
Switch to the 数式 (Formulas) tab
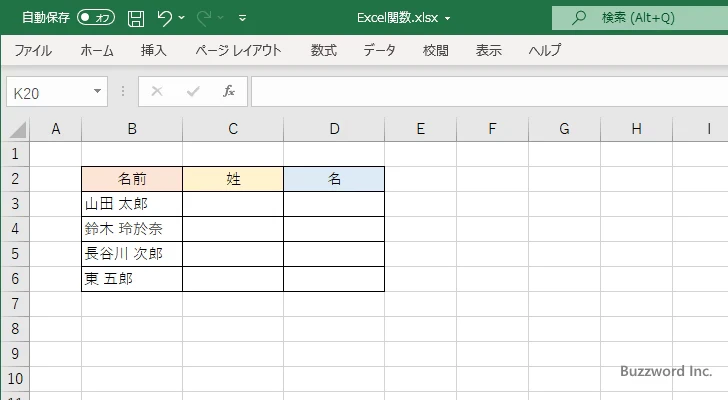pyautogui.click(x=323, y=50)
